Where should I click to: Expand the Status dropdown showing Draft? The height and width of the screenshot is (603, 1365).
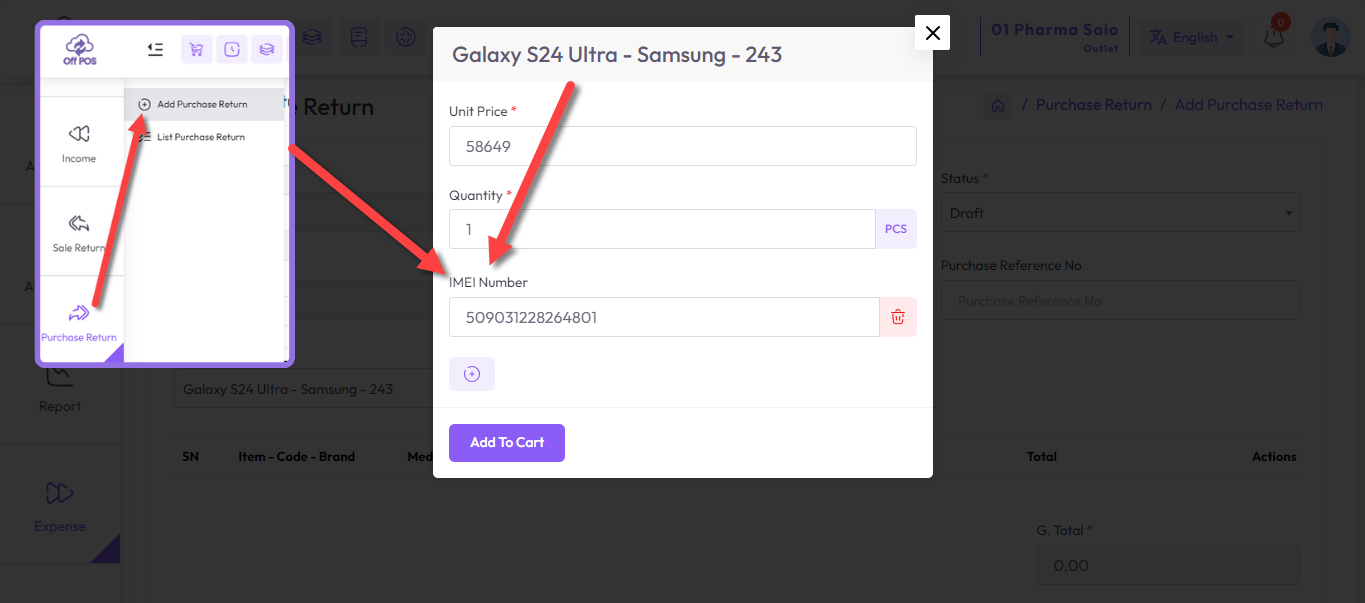1119,213
